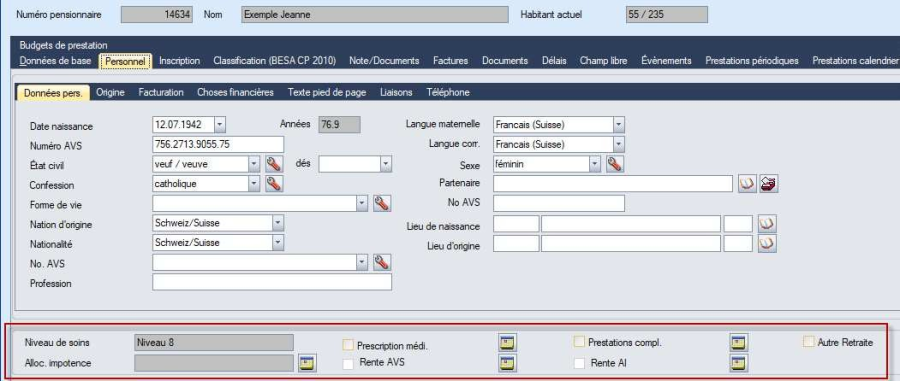Click into the Profession text field
The image size is (900, 381).
coord(272,282)
